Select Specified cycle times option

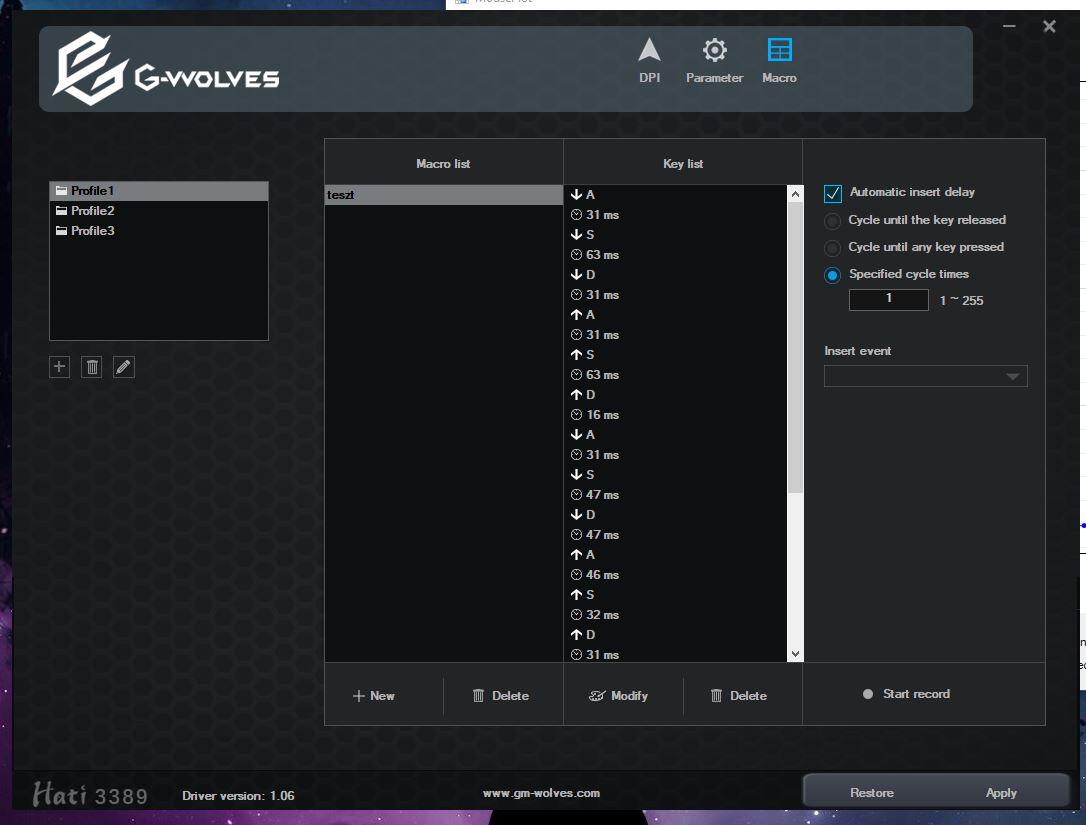click(x=832, y=275)
